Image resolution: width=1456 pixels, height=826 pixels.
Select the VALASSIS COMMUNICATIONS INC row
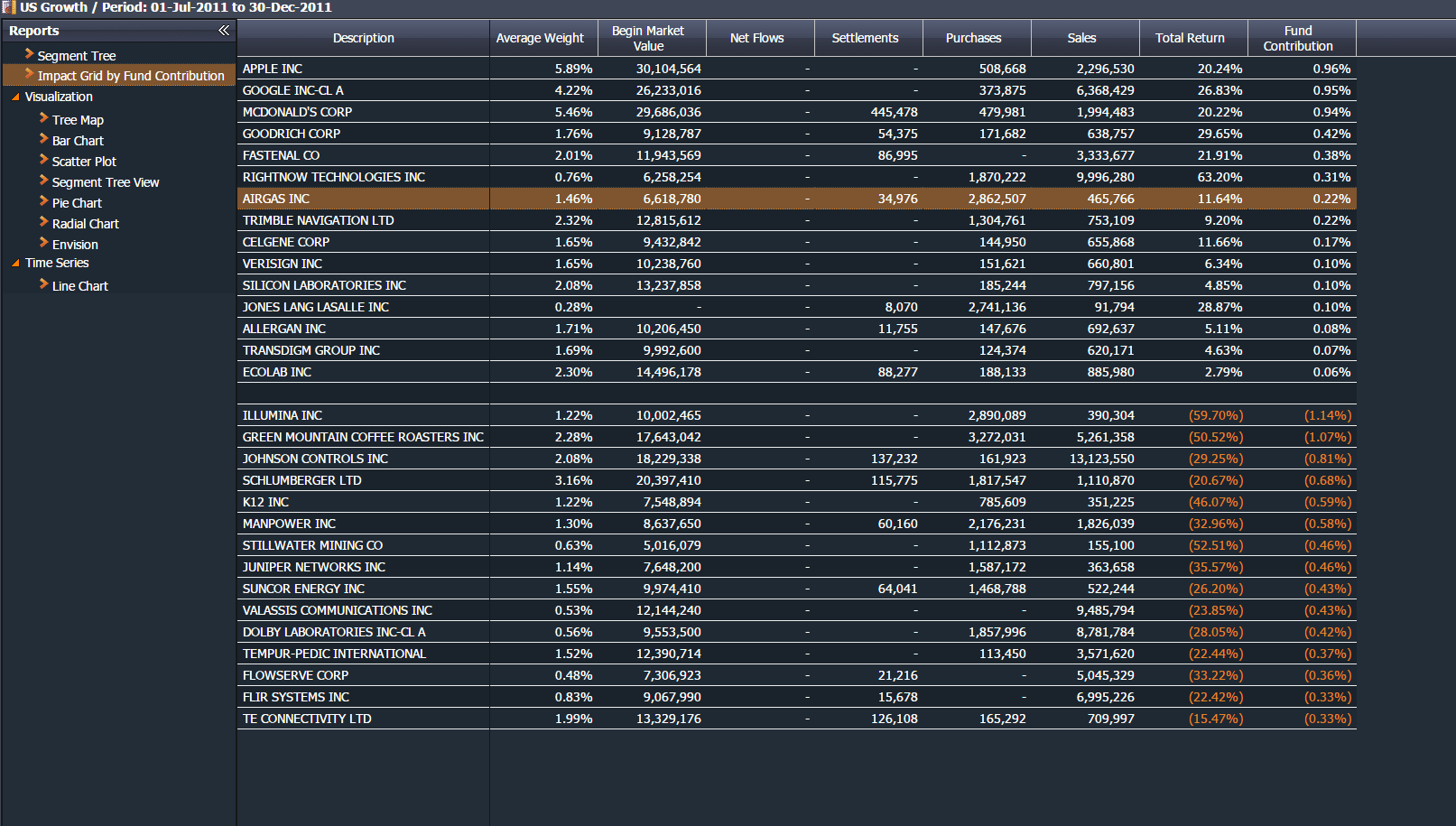click(797, 610)
